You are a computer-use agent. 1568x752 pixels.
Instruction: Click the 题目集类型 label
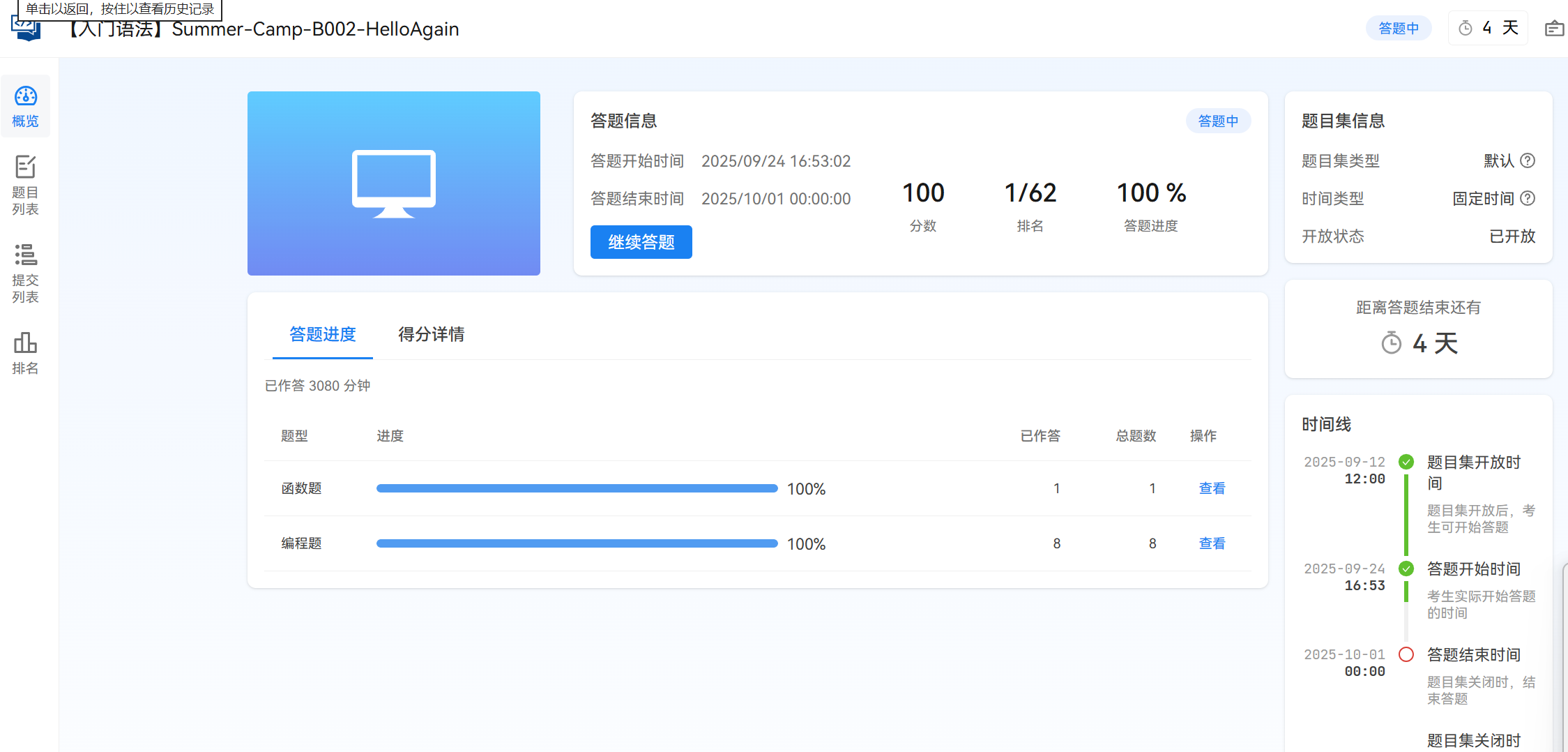1340,161
